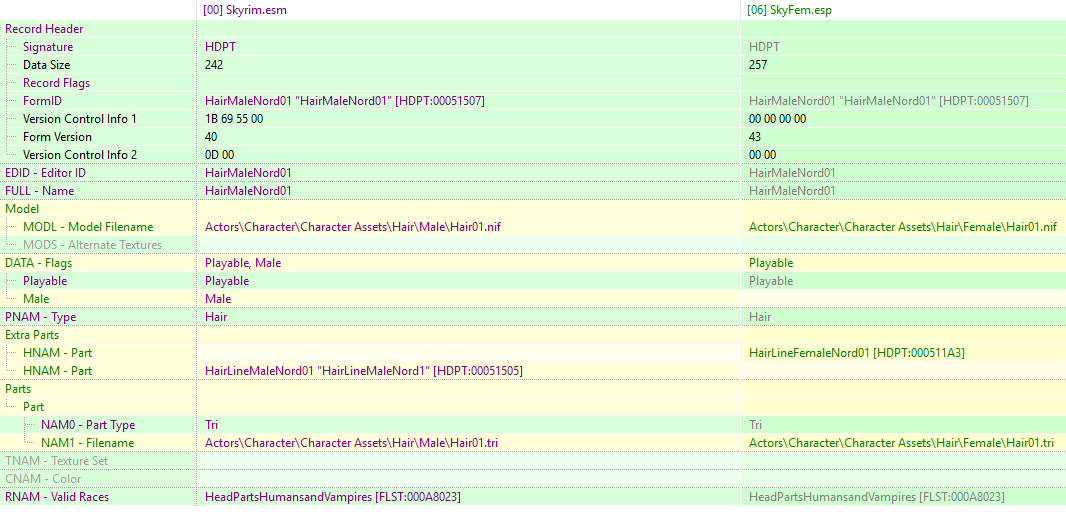
Task: Click MODL - Model Filename row label
Action: point(88,227)
